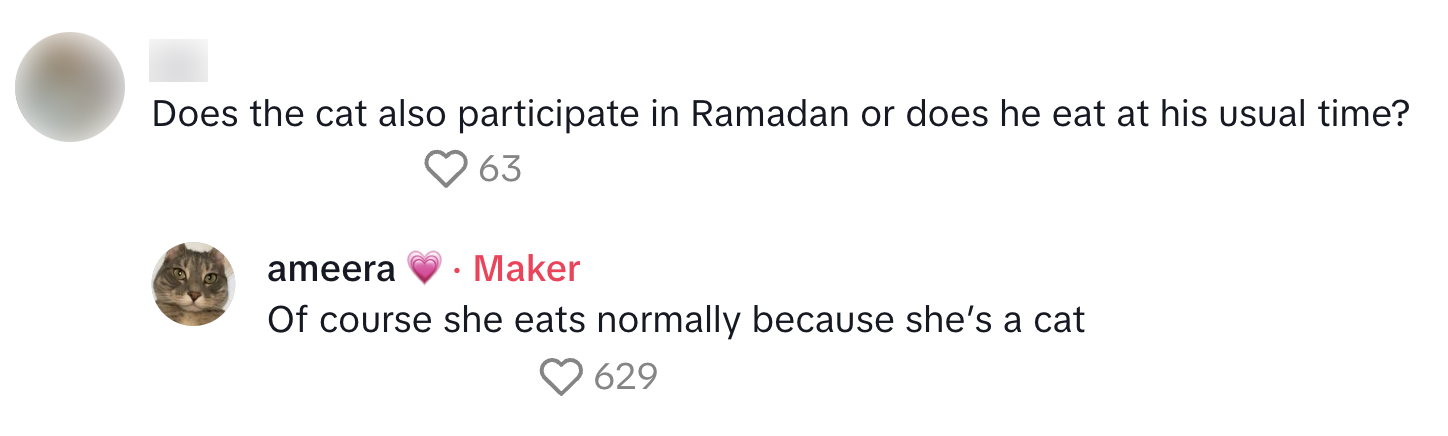Viewport: 1448px width, 436px height.
Task: Click the 629 like count
Action: pyautogui.click(x=625, y=376)
